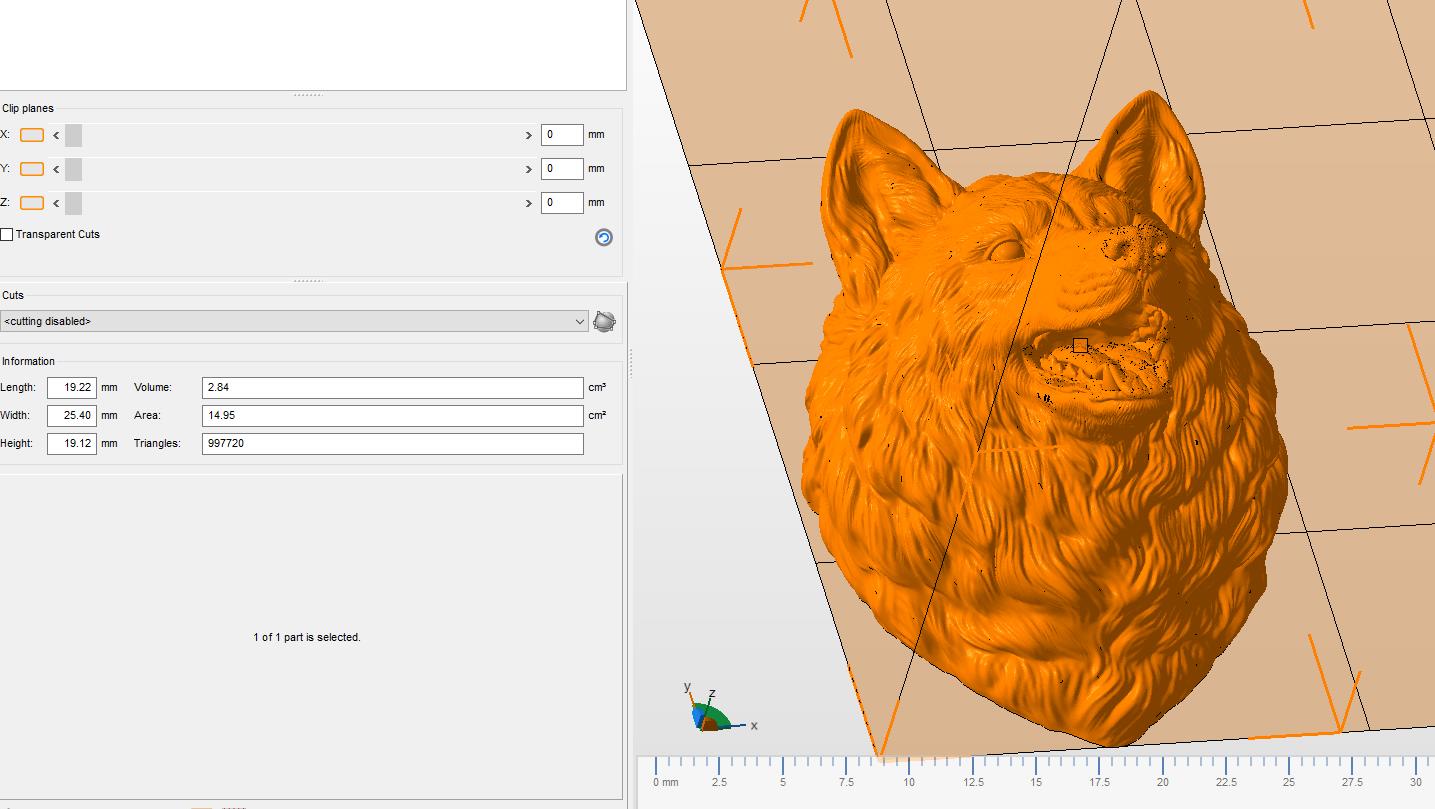Click the panel divider grip above Cuts

click(x=308, y=281)
